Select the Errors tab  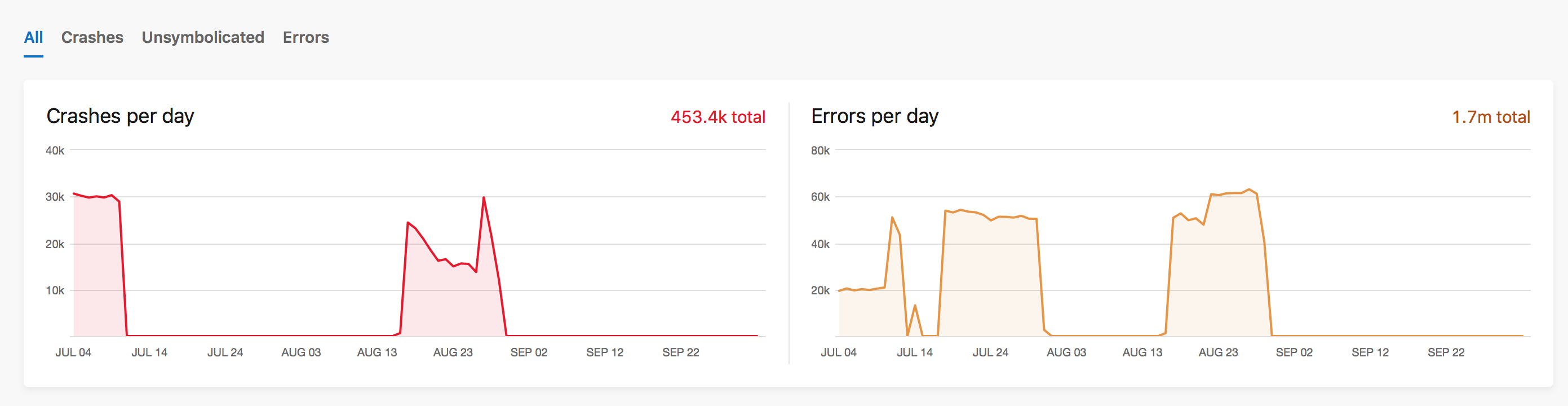click(x=305, y=37)
